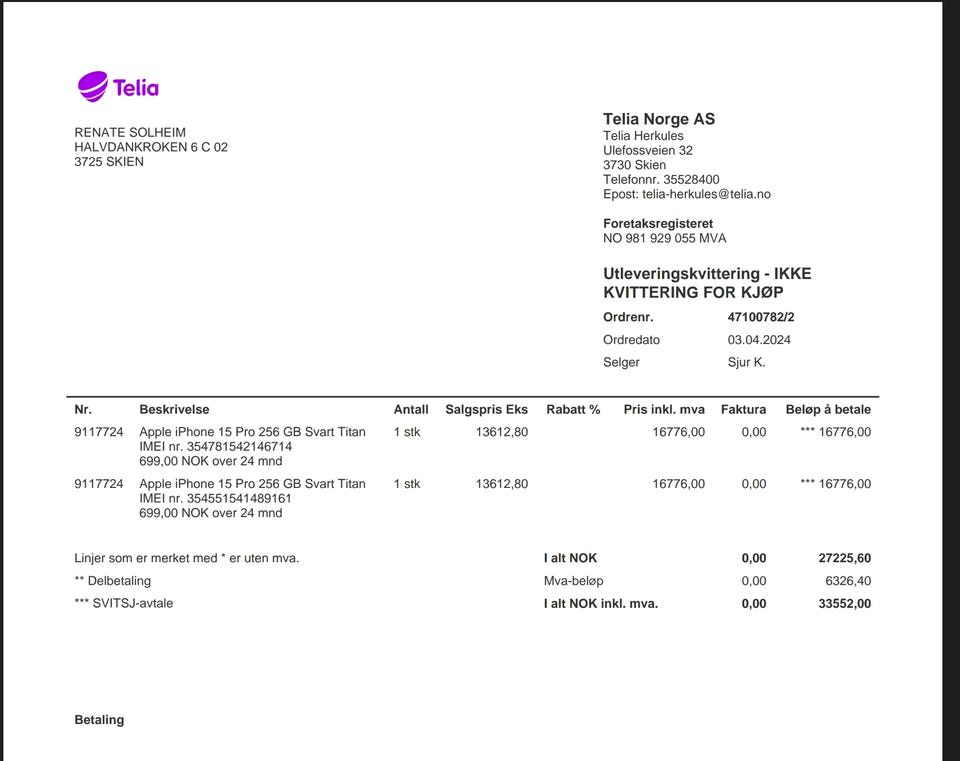
Task: Select the Telia Herkules store name
Action: pyautogui.click(x=643, y=136)
